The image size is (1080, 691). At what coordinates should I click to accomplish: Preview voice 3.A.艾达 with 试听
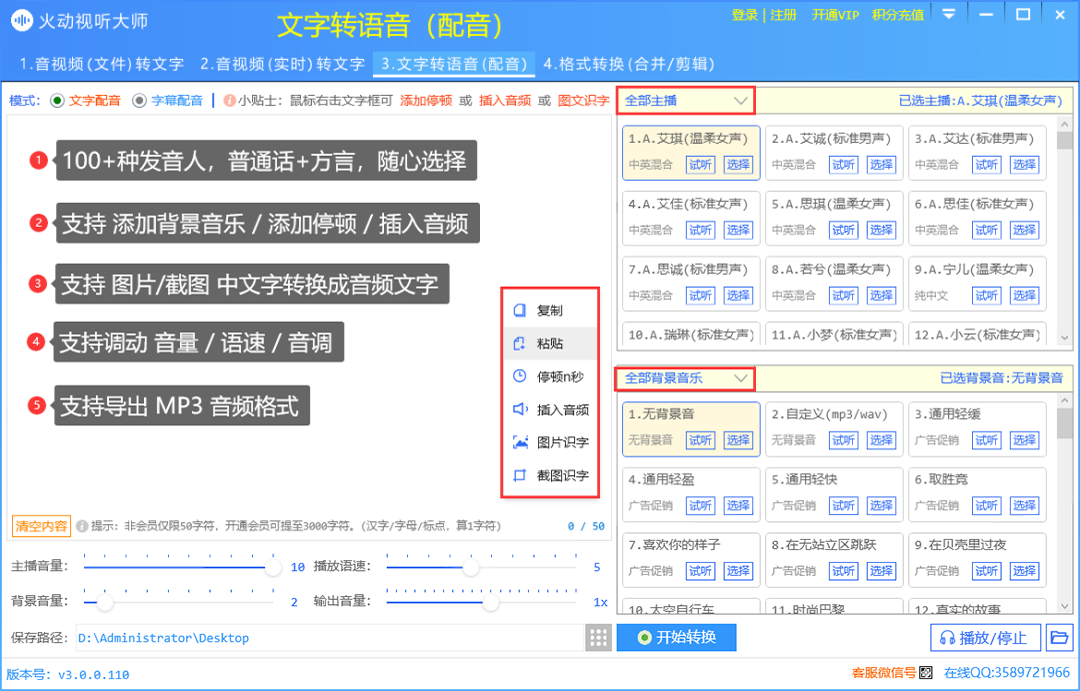(986, 165)
